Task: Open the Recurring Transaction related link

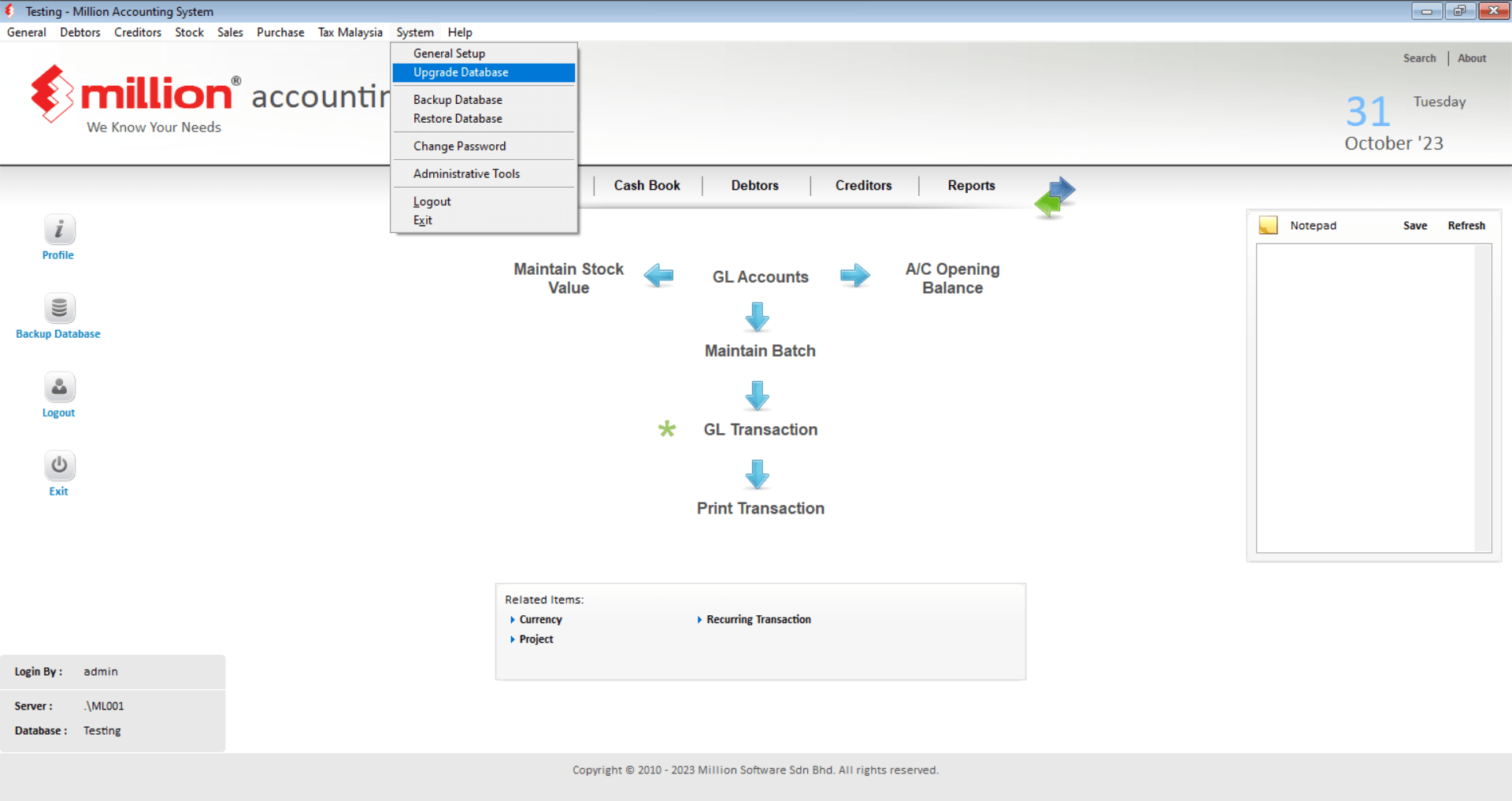Action: (x=758, y=620)
